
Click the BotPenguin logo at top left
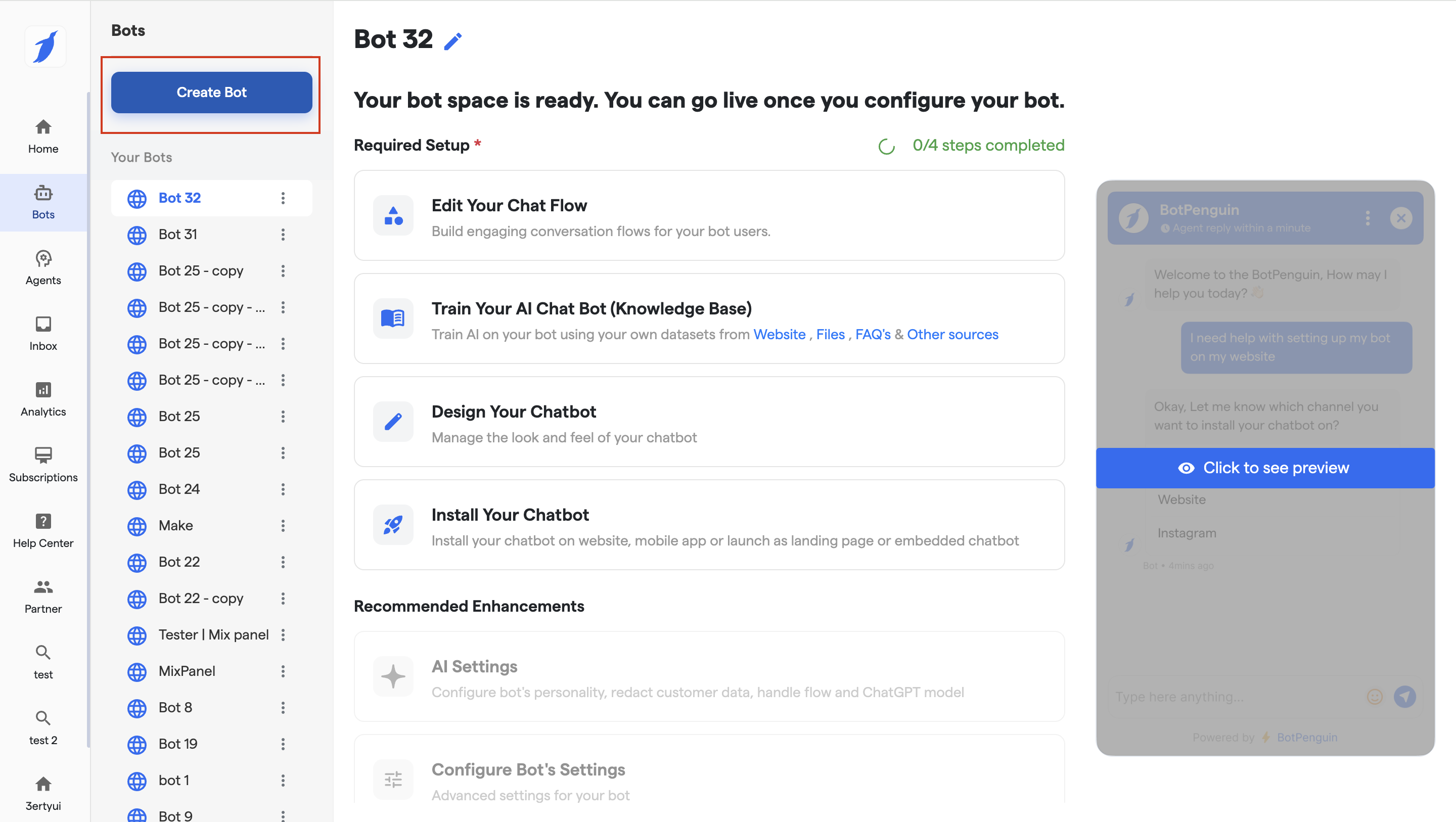(x=45, y=47)
